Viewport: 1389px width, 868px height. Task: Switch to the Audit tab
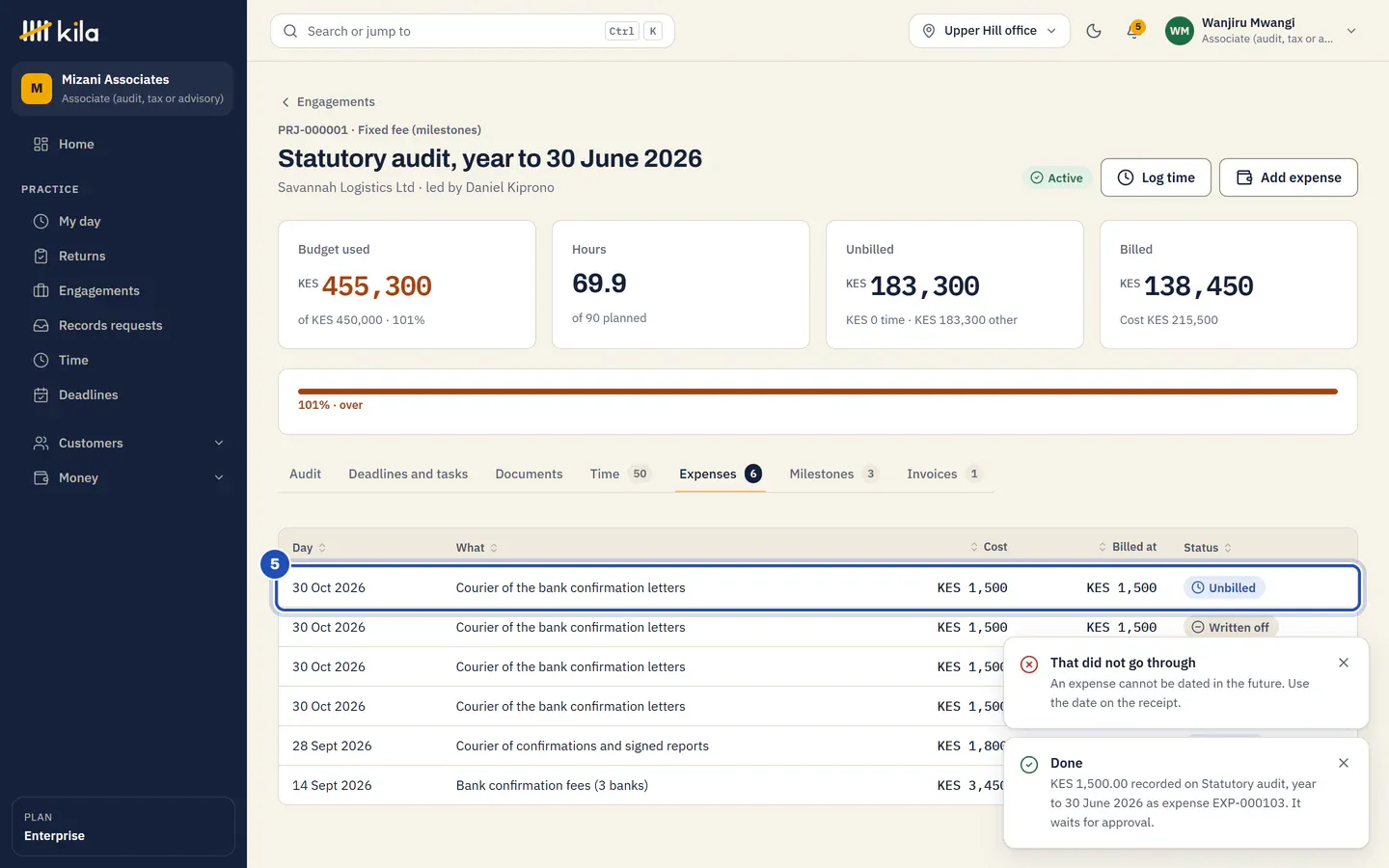coord(305,474)
